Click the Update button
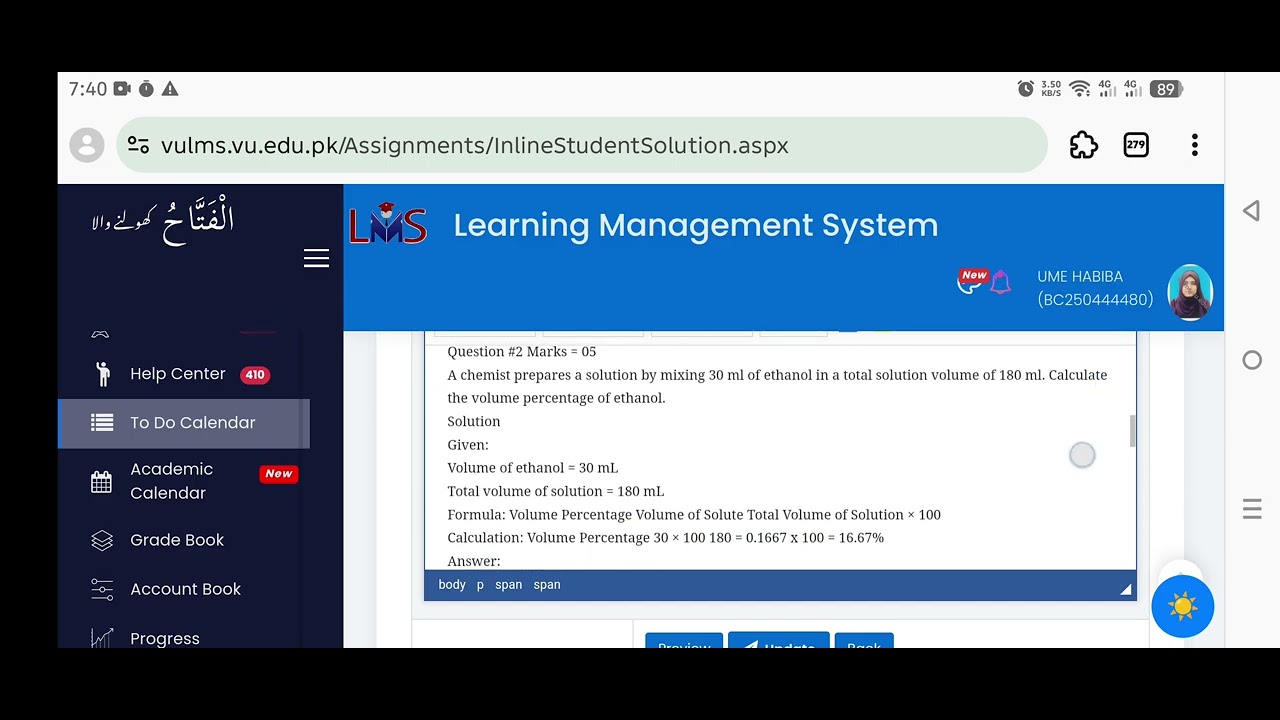1280x720 pixels. [779, 641]
